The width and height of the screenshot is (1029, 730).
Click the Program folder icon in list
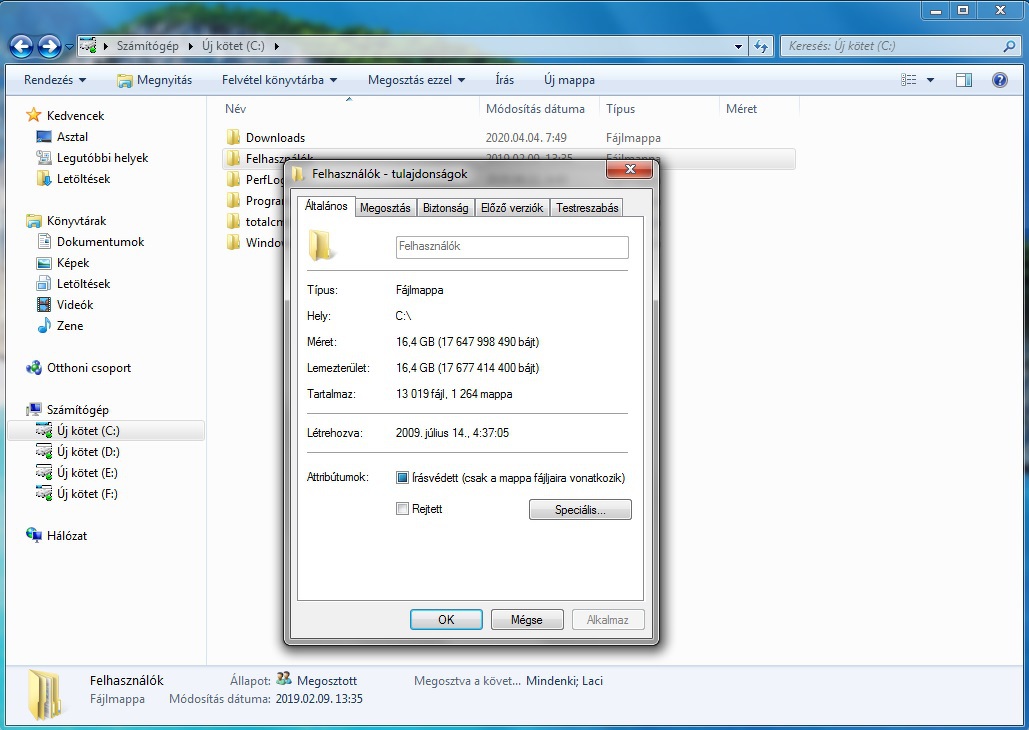pos(233,200)
